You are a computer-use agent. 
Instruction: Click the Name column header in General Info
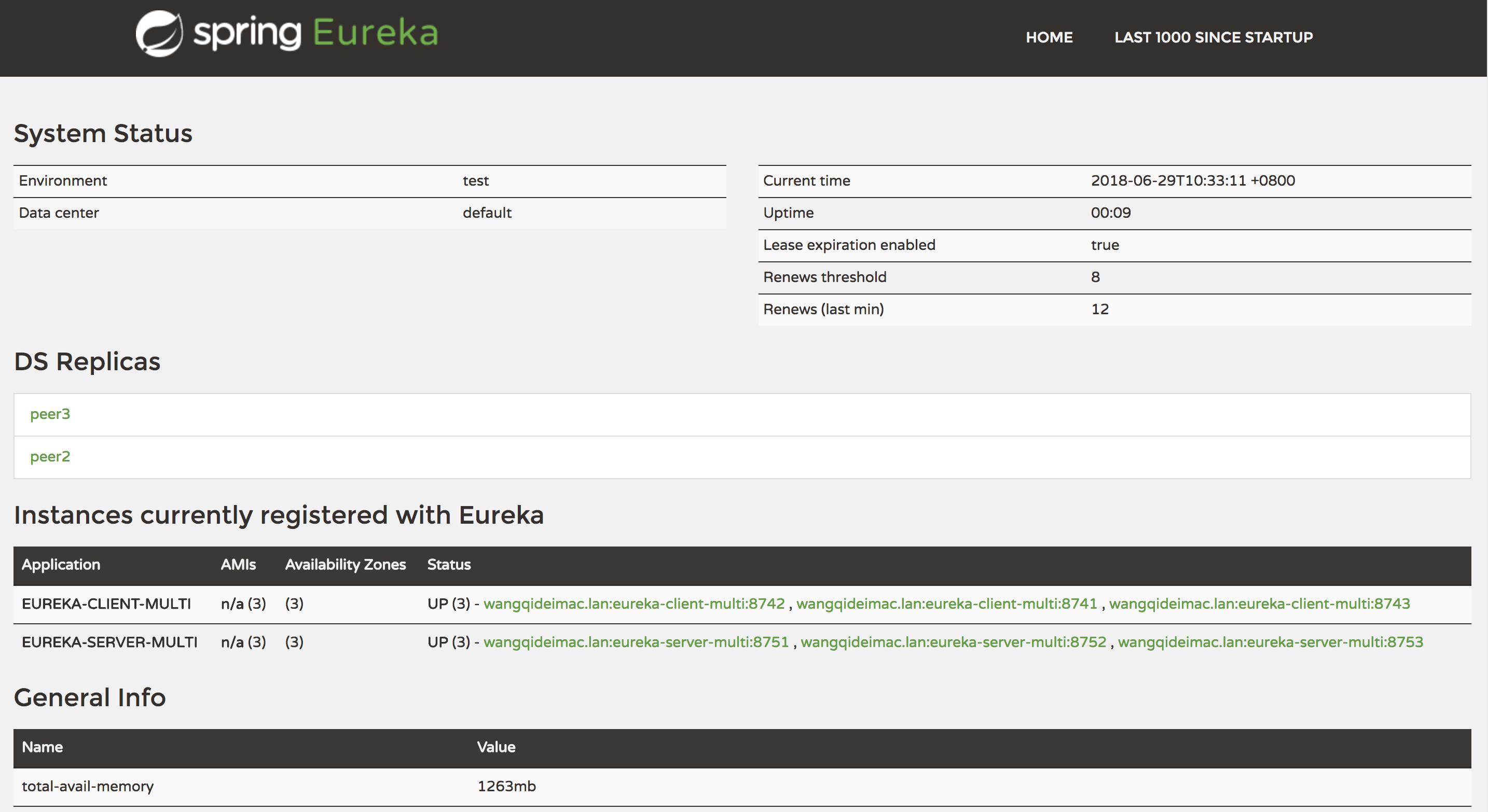[x=42, y=747]
